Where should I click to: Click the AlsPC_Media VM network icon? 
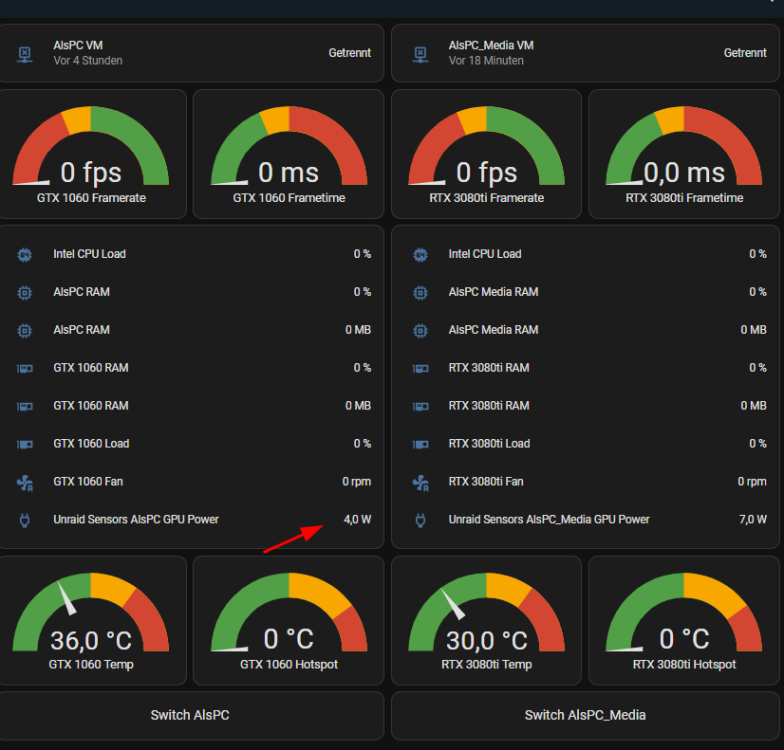coord(420,54)
